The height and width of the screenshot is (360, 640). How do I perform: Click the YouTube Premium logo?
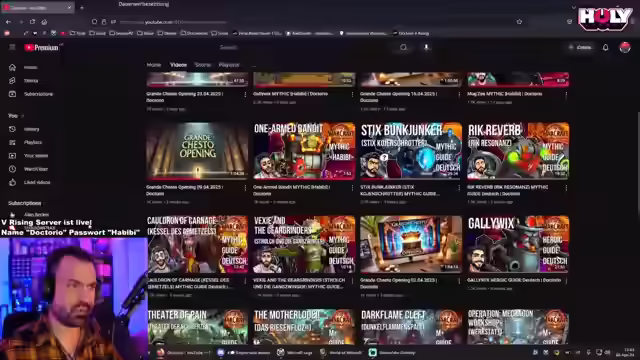coord(41,48)
